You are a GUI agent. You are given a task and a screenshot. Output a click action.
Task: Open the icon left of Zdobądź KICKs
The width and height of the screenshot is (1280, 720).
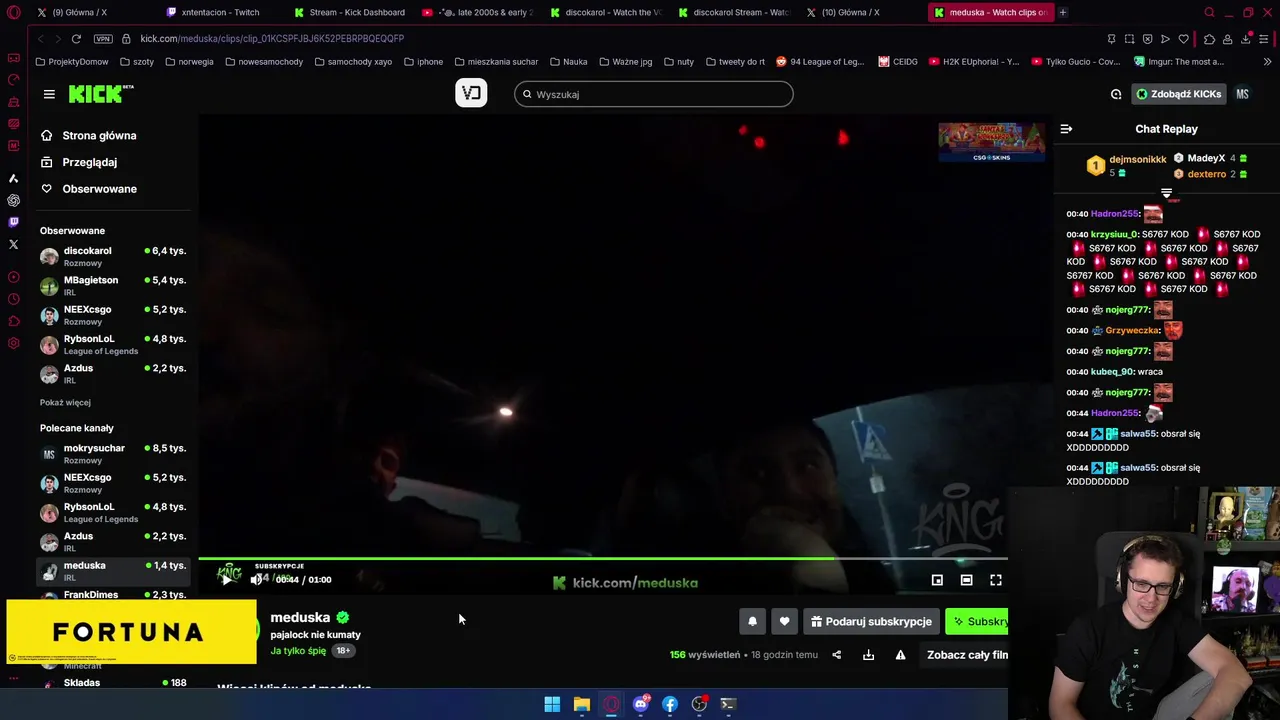click(x=1116, y=94)
